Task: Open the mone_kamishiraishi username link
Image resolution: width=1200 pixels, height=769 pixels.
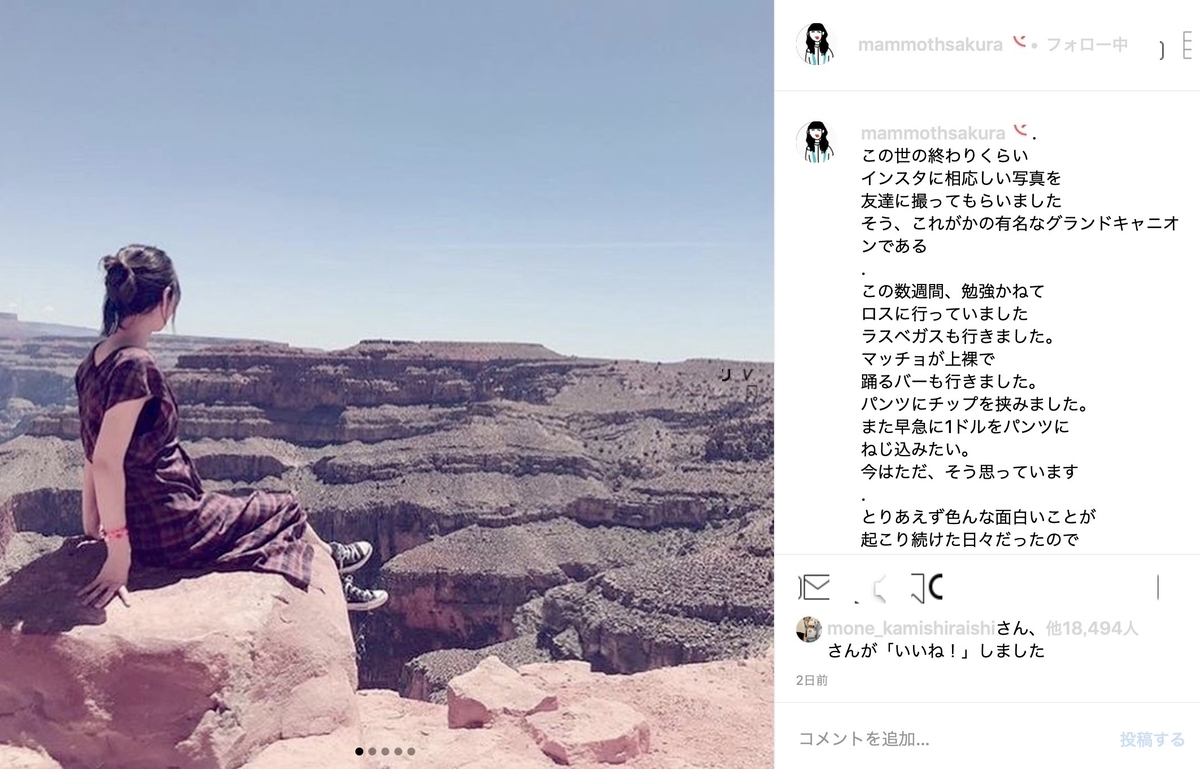Action: (911, 629)
